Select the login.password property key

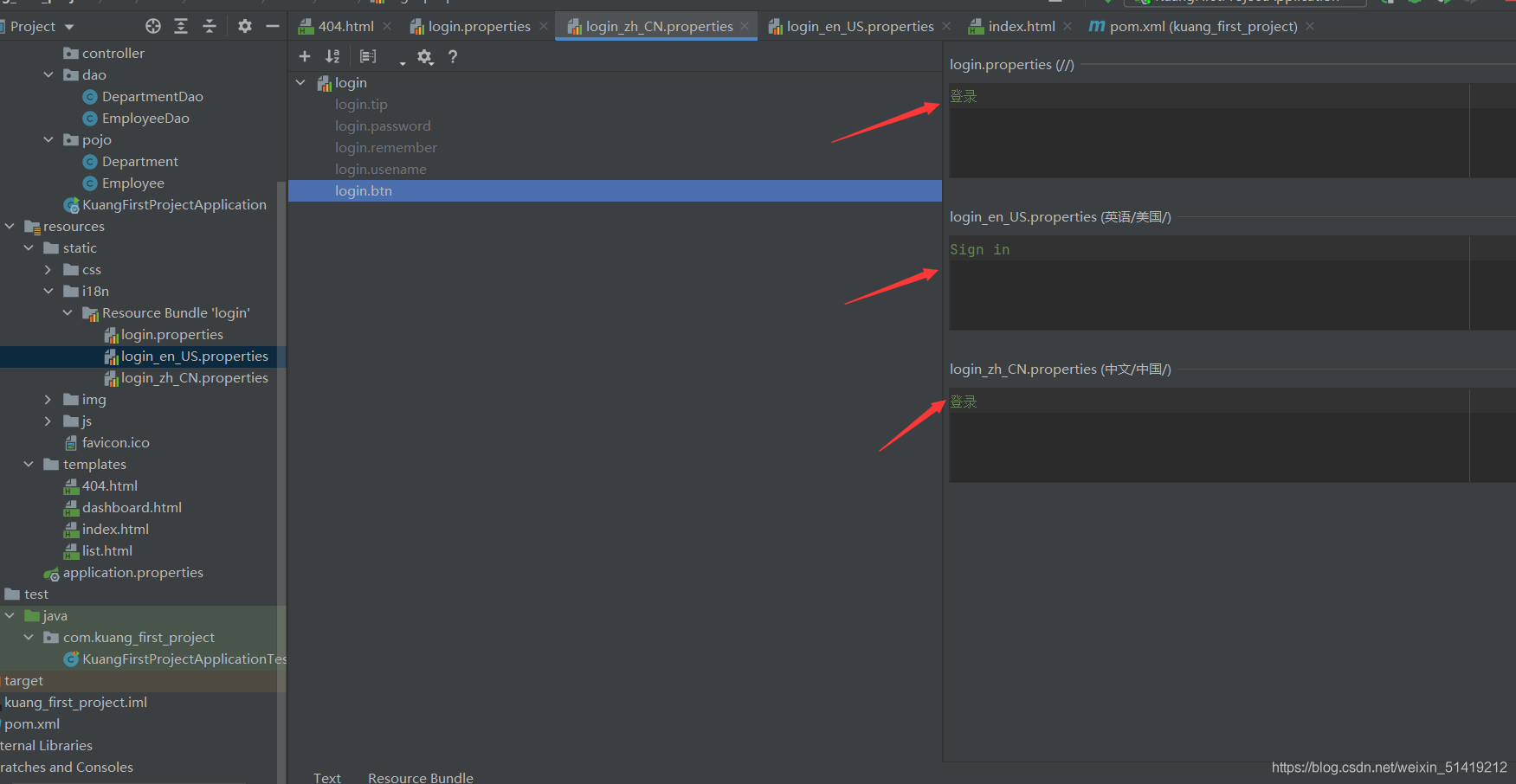tap(383, 125)
